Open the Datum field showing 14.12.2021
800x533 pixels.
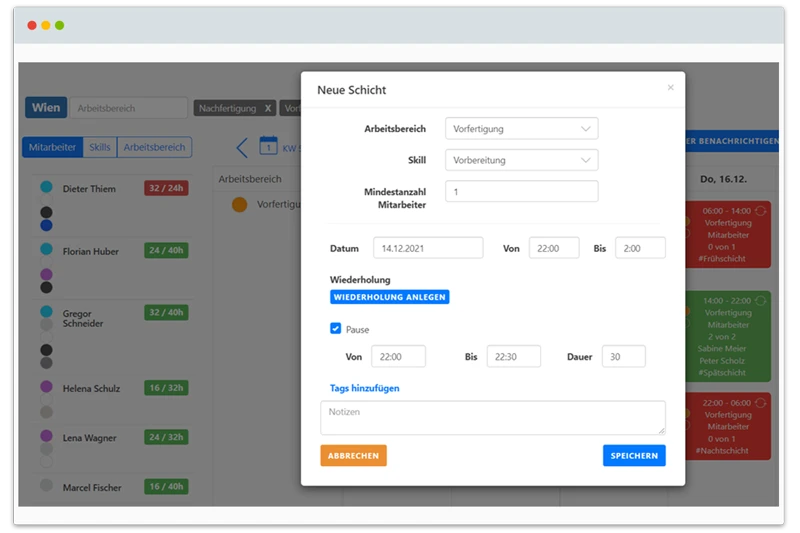coord(428,248)
